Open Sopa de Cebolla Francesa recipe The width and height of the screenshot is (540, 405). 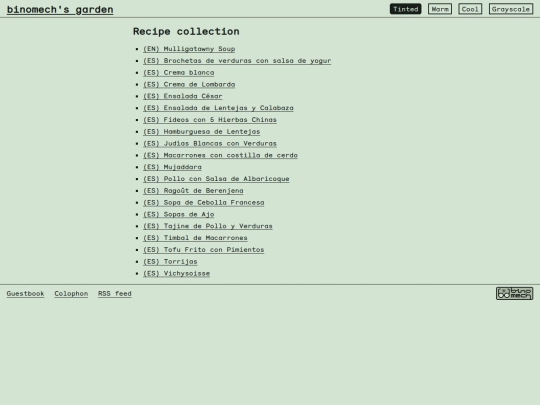(x=204, y=202)
